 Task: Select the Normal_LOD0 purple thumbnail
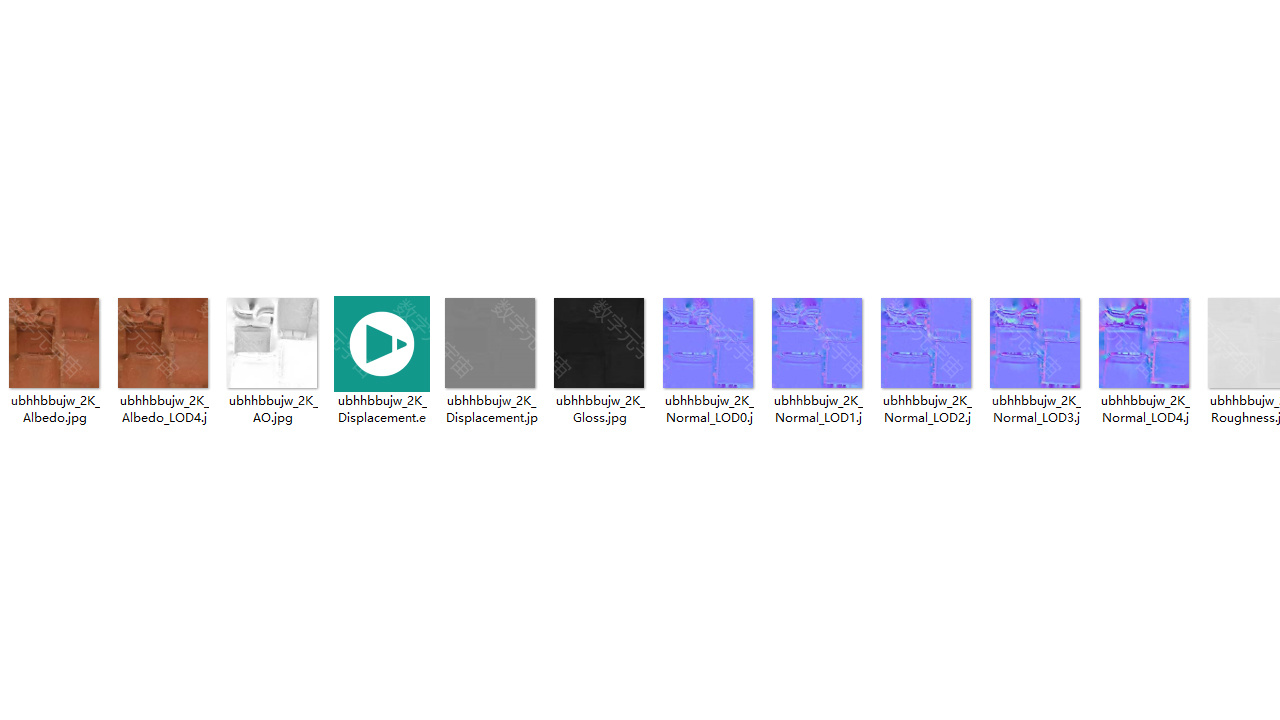click(x=708, y=343)
